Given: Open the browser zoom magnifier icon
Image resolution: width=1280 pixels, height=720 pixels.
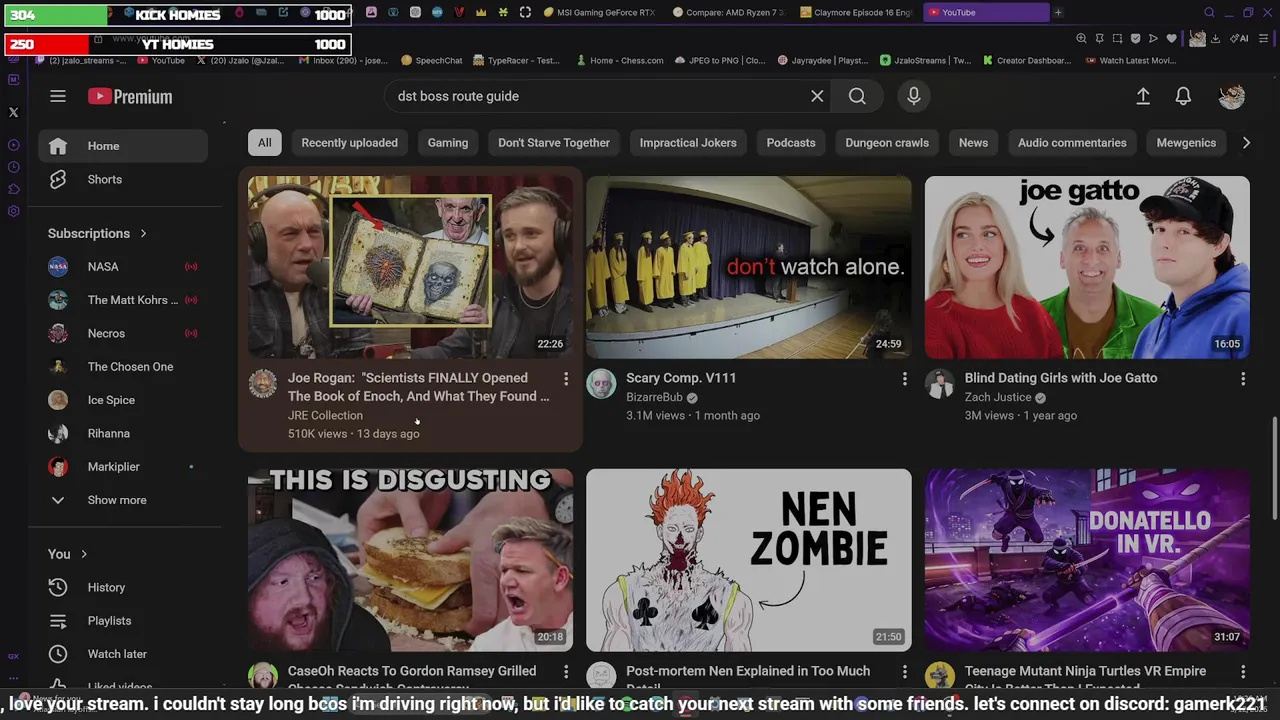Looking at the screenshot, I should [1081, 38].
